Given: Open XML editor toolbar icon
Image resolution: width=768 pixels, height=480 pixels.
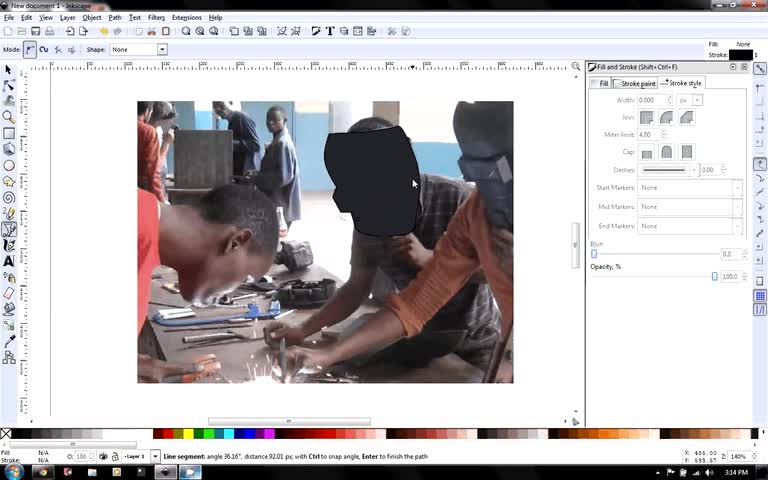Looking at the screenshot, I should tap(358, 31).
